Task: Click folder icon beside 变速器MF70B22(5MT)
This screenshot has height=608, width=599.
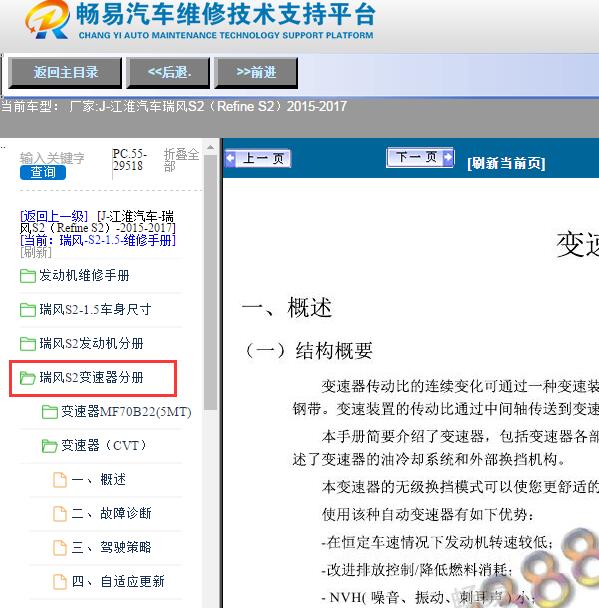Action: tap(49, 412)
